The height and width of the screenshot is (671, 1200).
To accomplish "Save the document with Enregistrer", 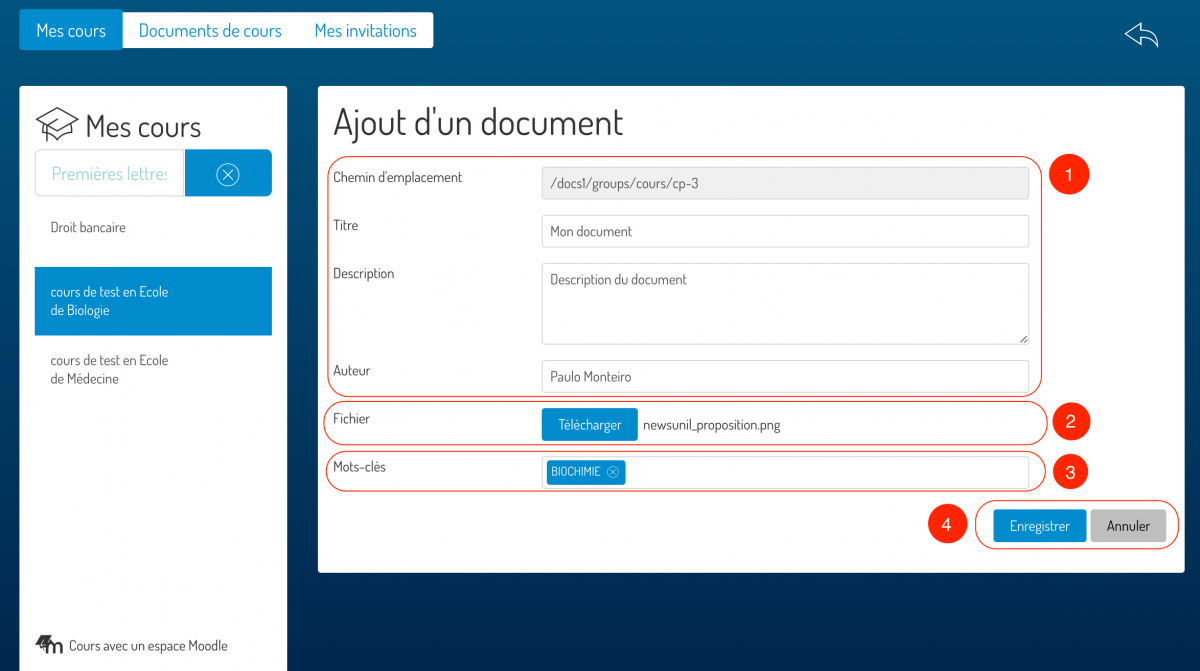I will tap(1039, 526).
